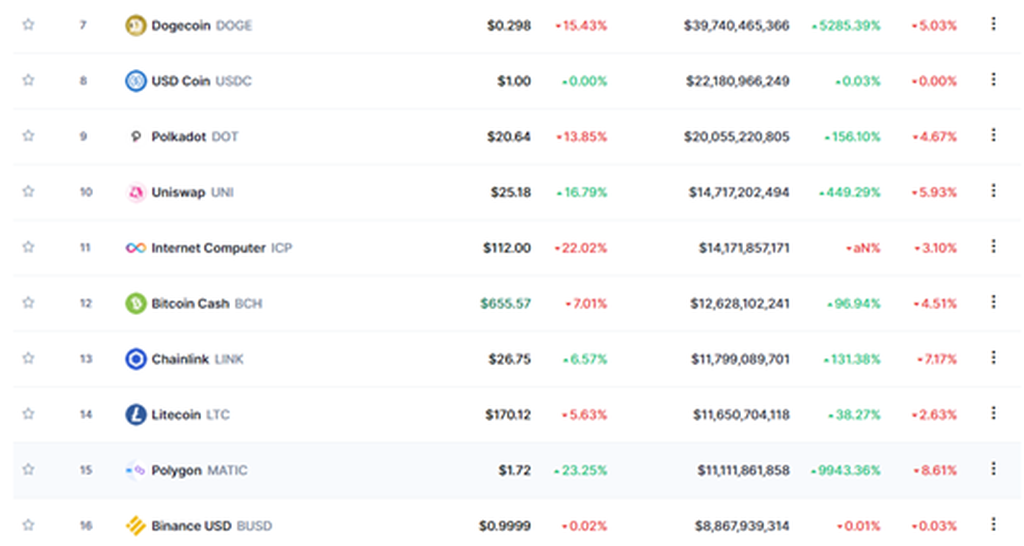Screen dimensions: 1024x546
Task: Star Binance USD to add to watchlist
Action: click(28, 524)
